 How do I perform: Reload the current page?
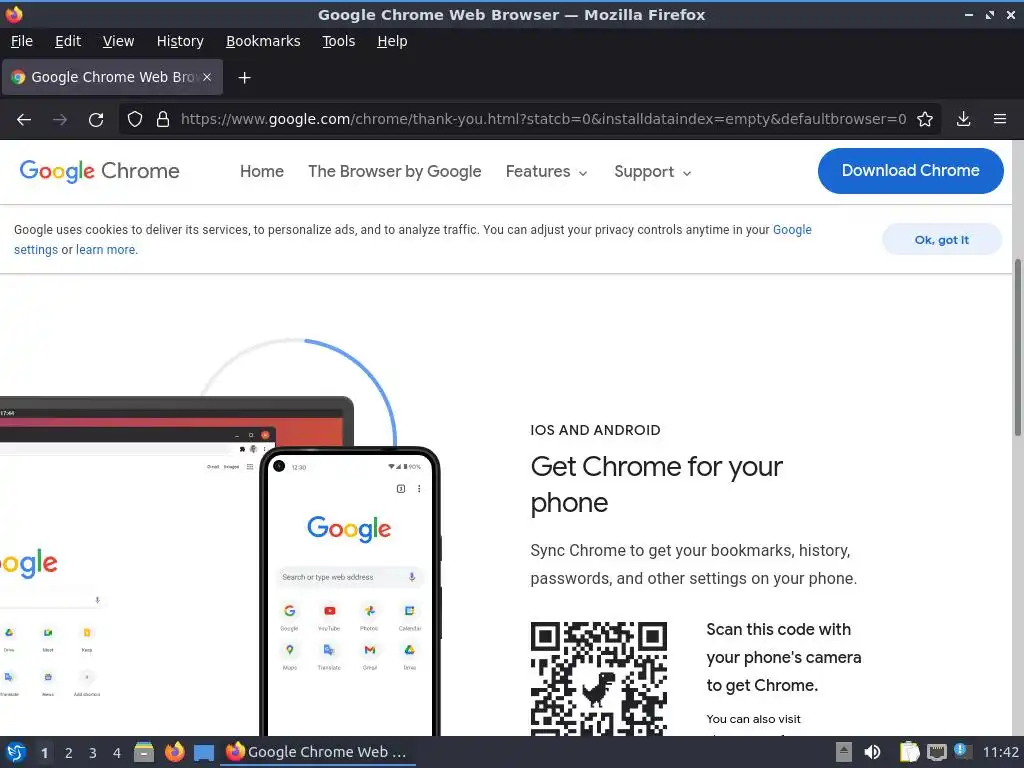click(x=96, y=120)
